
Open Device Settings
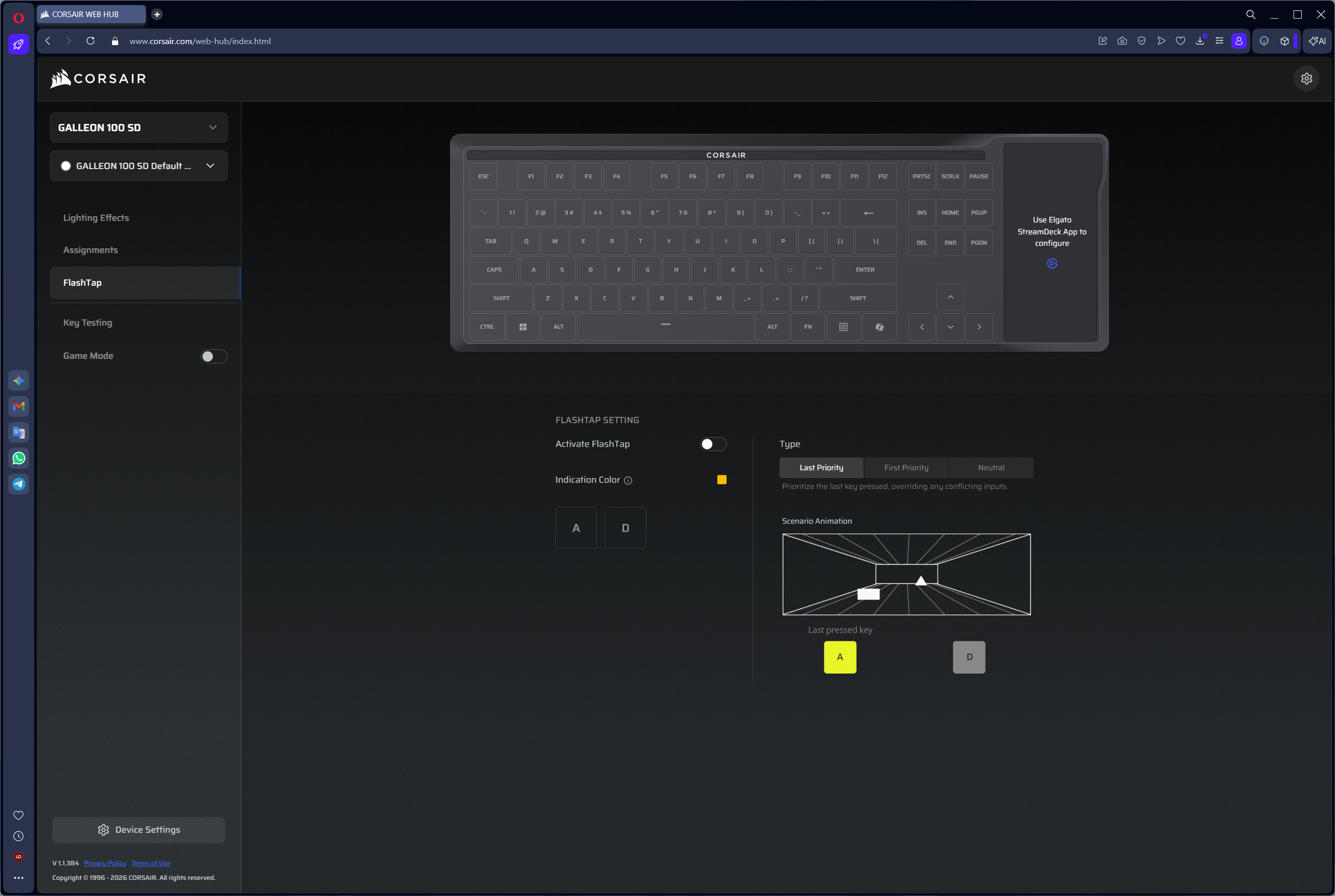tap(138, 829)
